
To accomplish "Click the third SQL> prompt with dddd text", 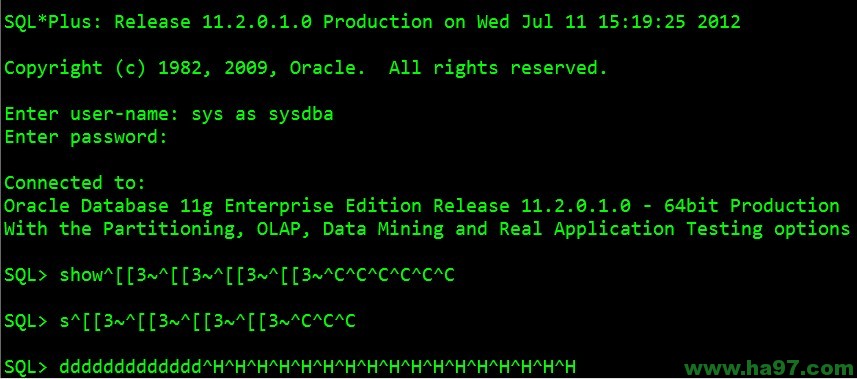I will (290, 367).
